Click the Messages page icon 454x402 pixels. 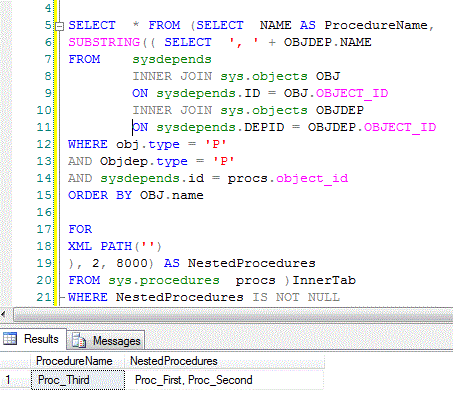79,340
